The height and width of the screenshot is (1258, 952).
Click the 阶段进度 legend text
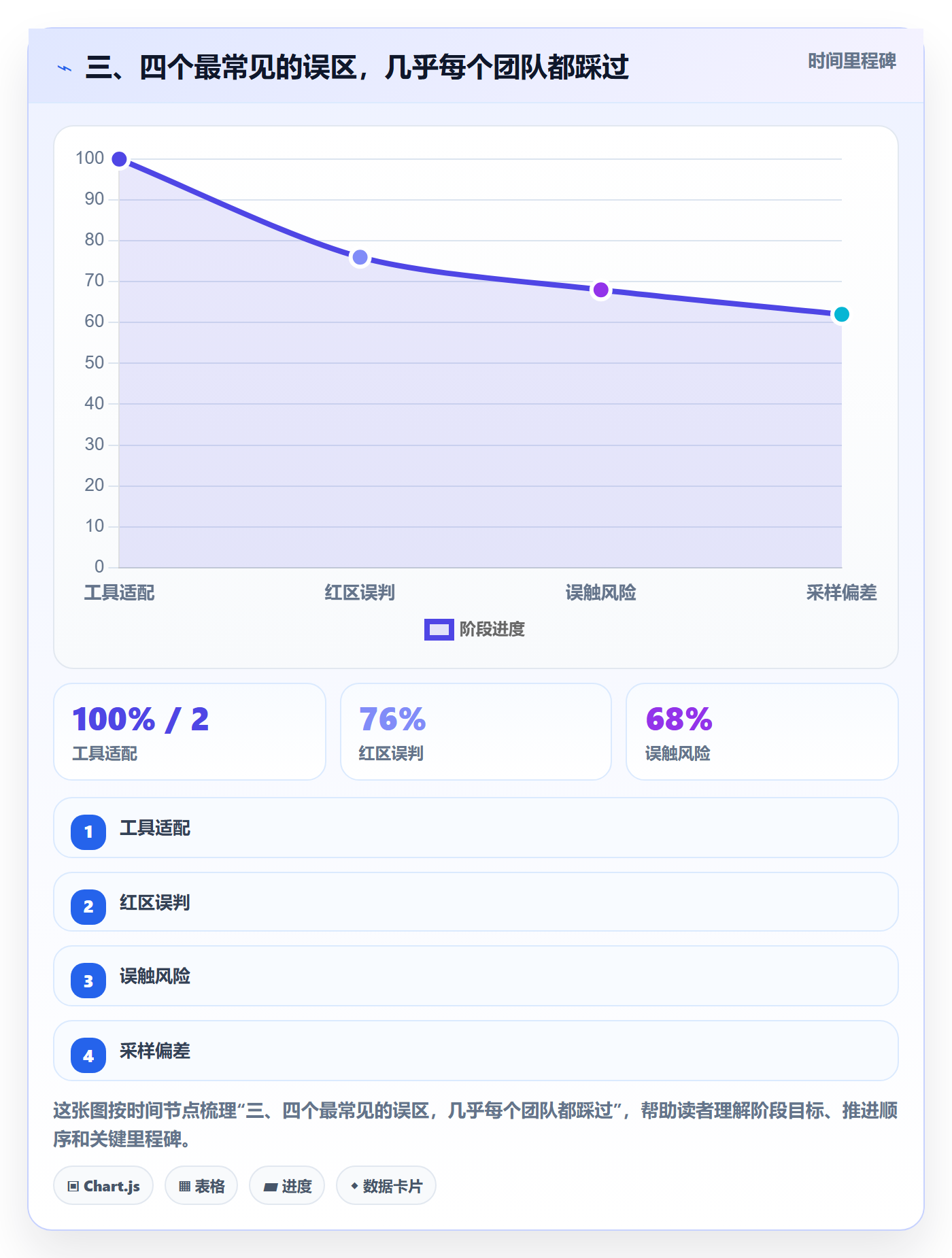(x=492, y=630)
